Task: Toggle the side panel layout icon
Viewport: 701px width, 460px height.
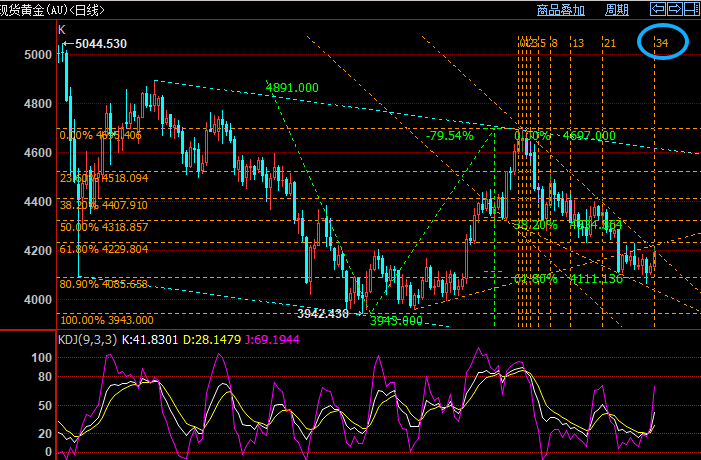Action: point(692,9)
